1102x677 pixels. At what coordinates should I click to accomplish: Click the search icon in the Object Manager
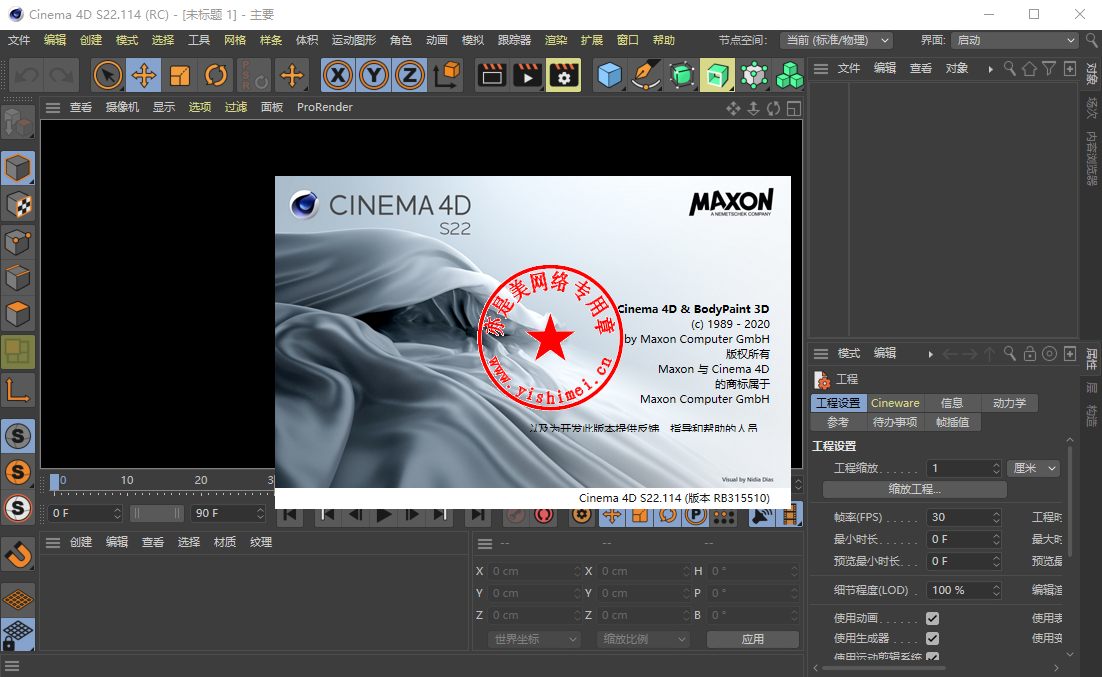click(1009, 68)
